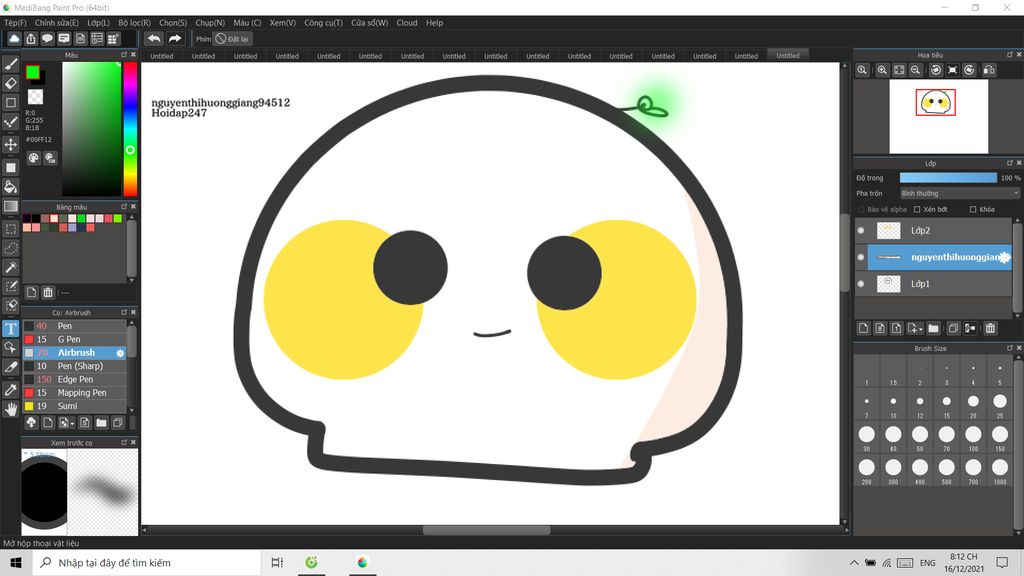Duplicate the layer using copy icon
The image size is (1024, 576).
[x=953, y=328]
